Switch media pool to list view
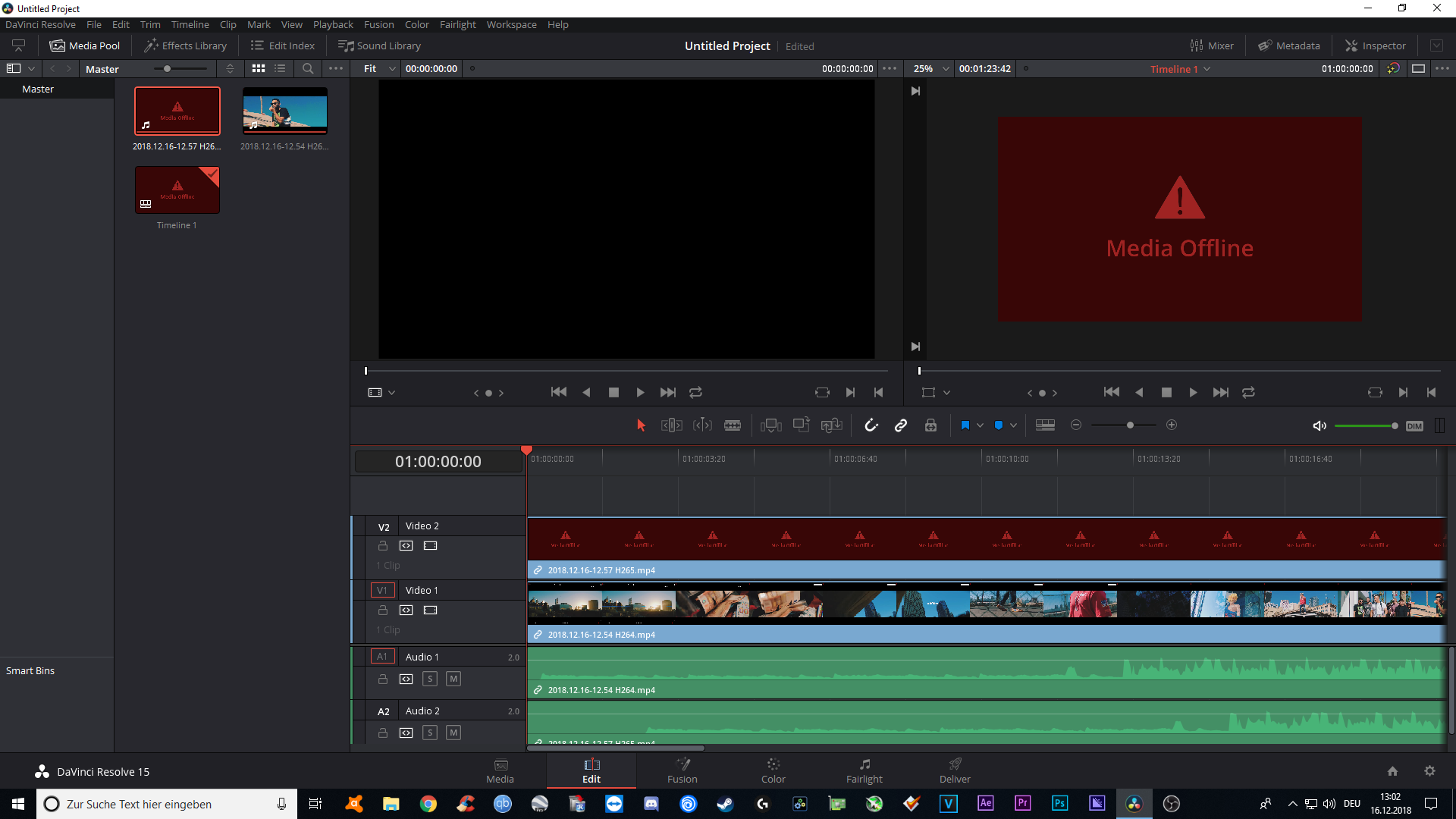 pos(280,68)
